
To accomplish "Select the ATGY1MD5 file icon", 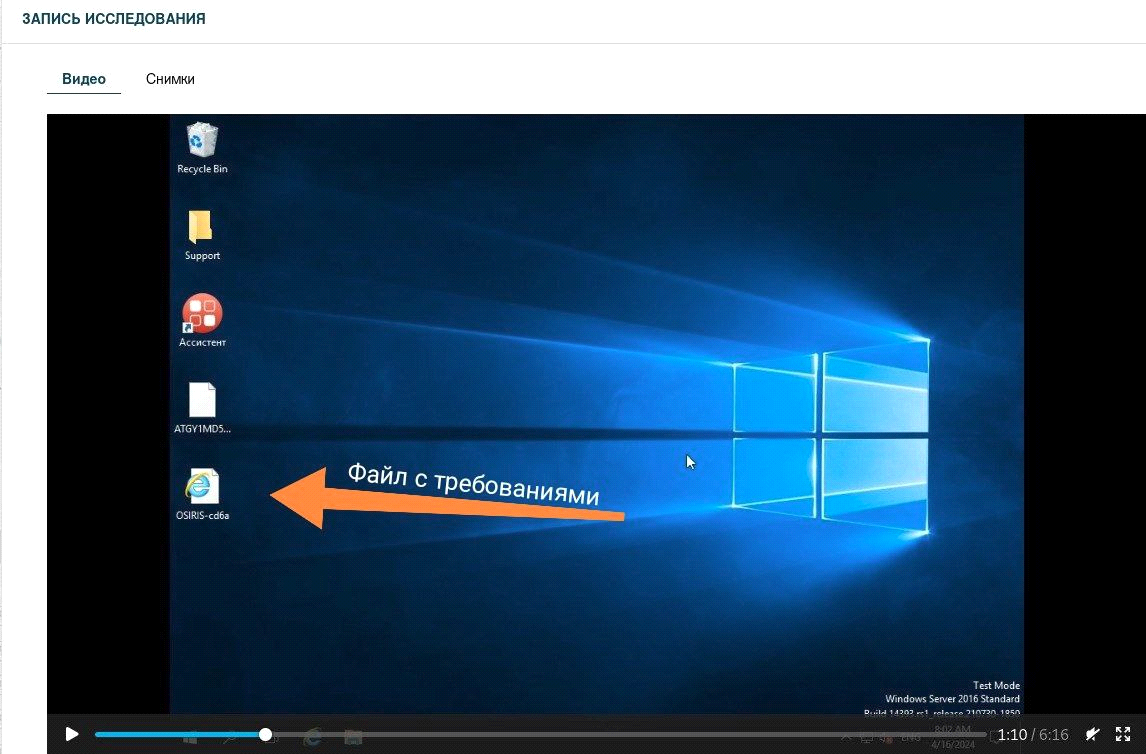I will coord(202,402).
